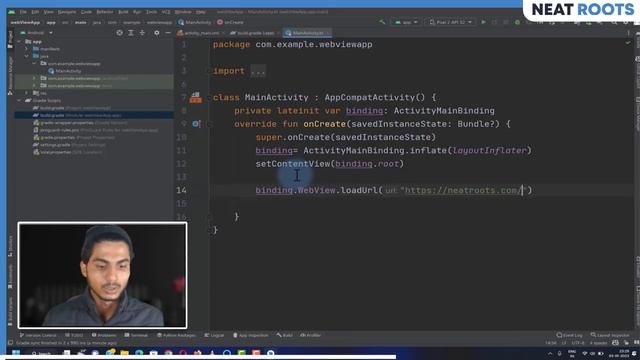Select local.properties file
Image resolution: width=640 pixels, height=360 pixels.
[x=68, y=152]
